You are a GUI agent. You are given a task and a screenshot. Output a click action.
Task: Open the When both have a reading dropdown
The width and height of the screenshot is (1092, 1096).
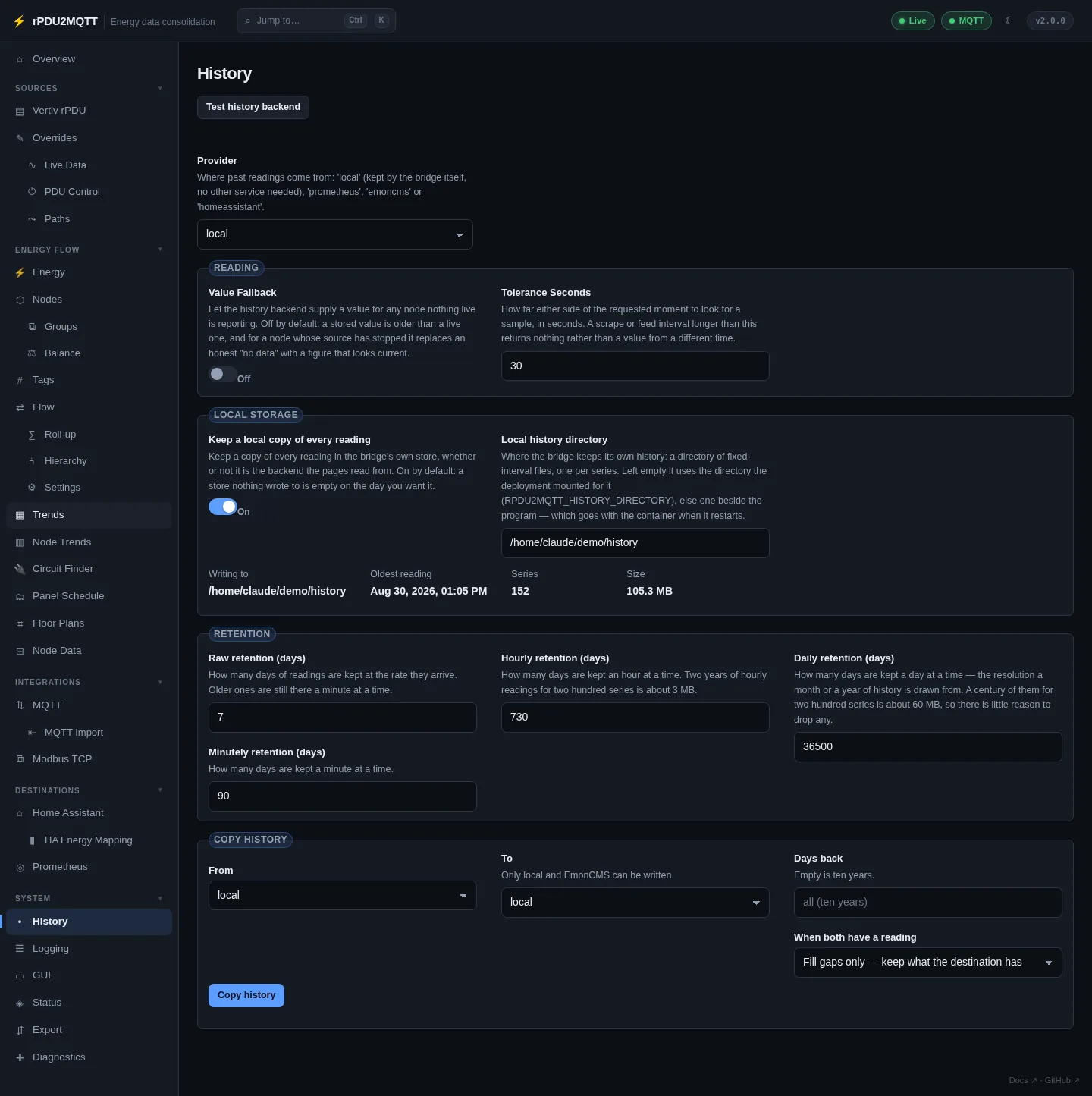(x=928, y=963)
